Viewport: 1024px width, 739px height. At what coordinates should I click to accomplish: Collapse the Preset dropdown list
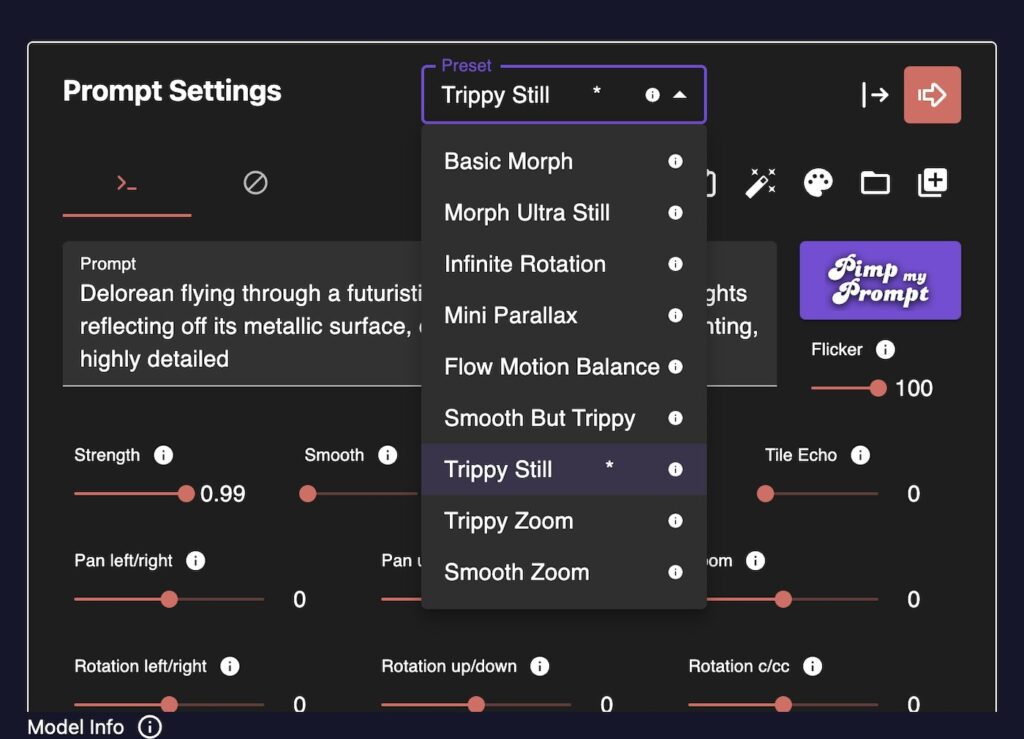(x=683, y=95)
